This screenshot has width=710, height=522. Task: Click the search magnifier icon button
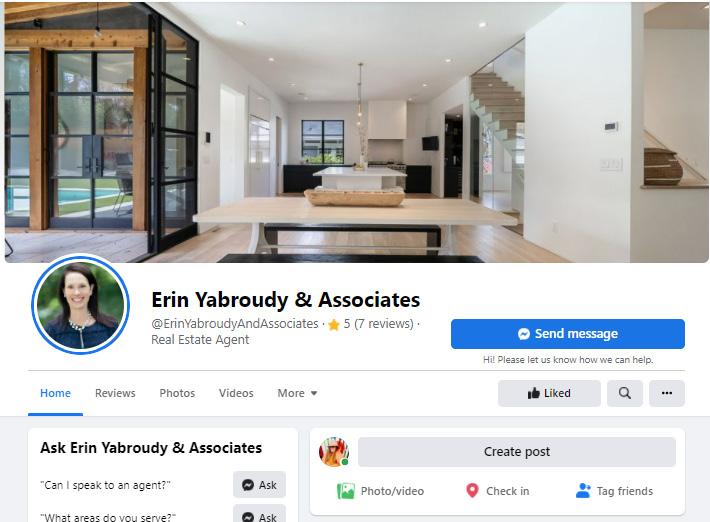624,393
